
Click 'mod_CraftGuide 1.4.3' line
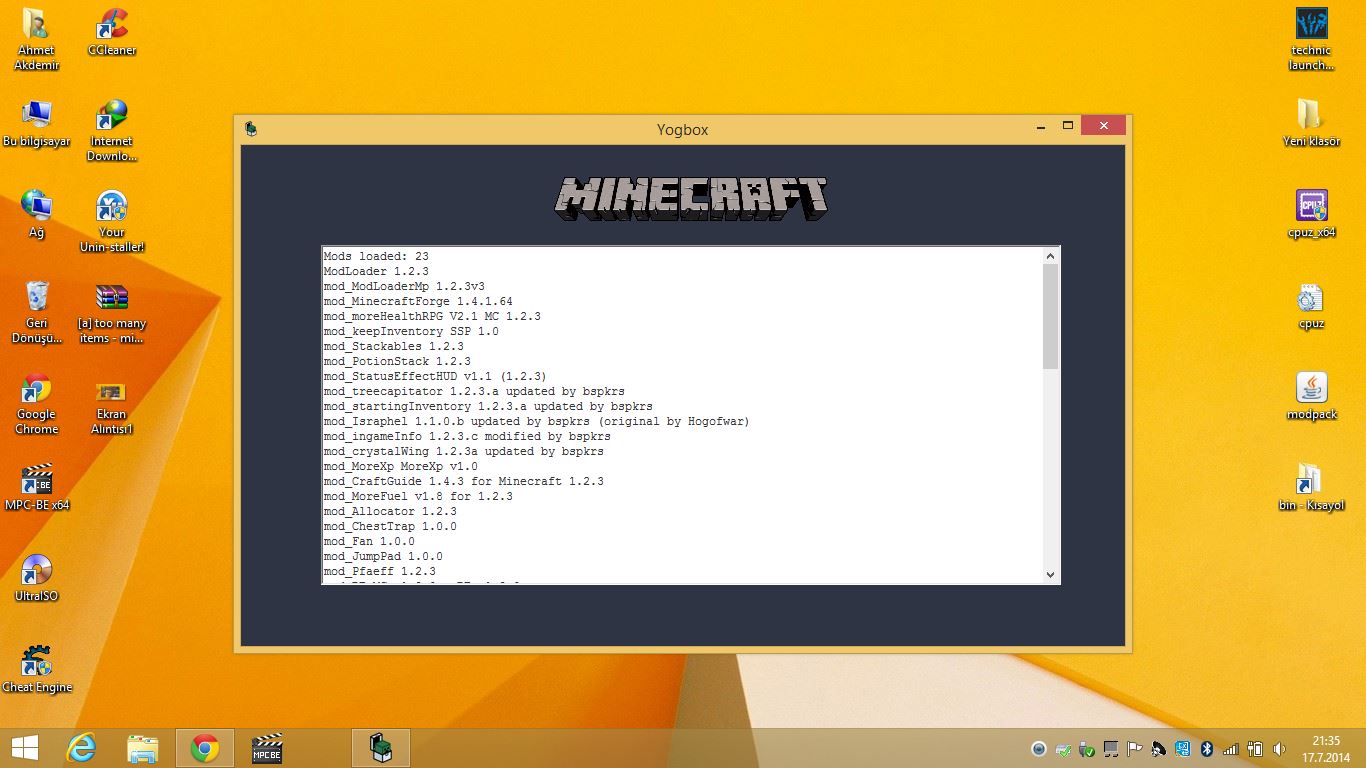click(x=464, y=481)
